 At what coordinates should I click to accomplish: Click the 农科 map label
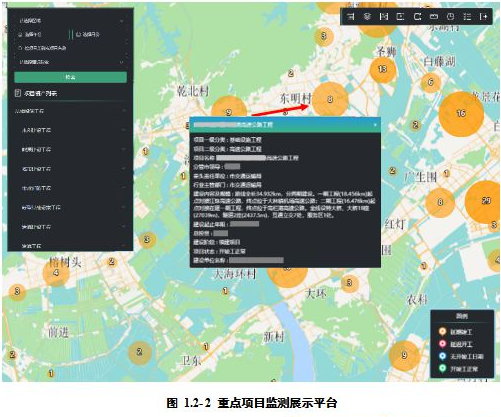click(417, 300)
